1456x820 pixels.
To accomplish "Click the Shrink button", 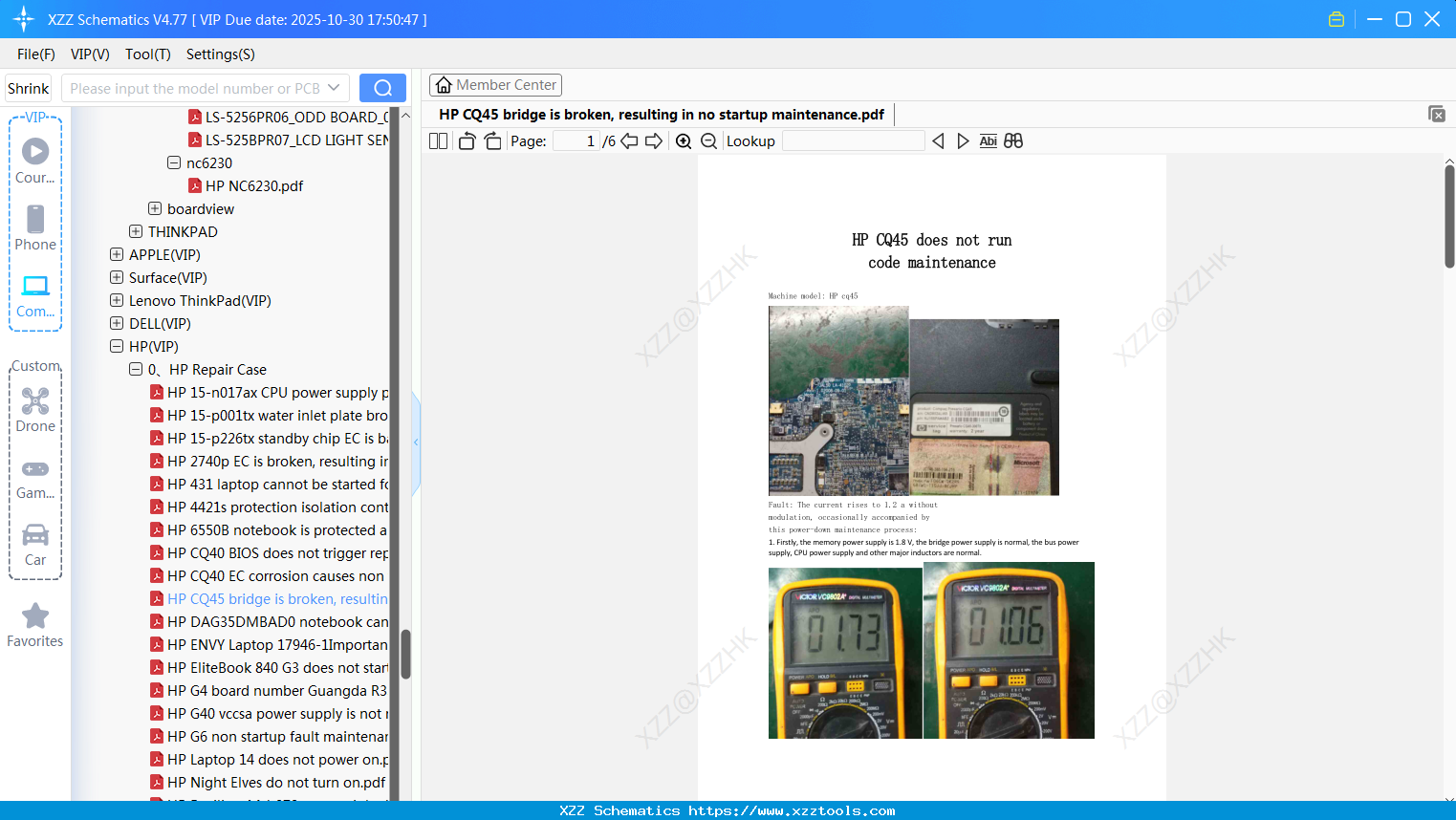I will pos(28,88).
